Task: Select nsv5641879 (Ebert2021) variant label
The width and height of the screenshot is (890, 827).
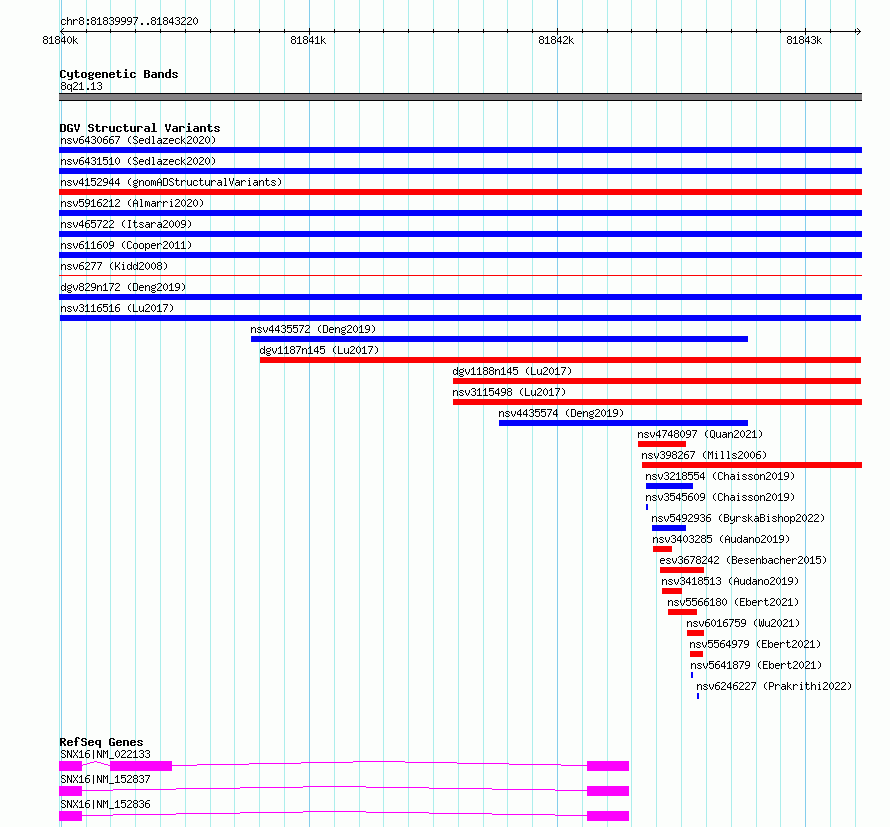Action: click(x=756, y=665)
